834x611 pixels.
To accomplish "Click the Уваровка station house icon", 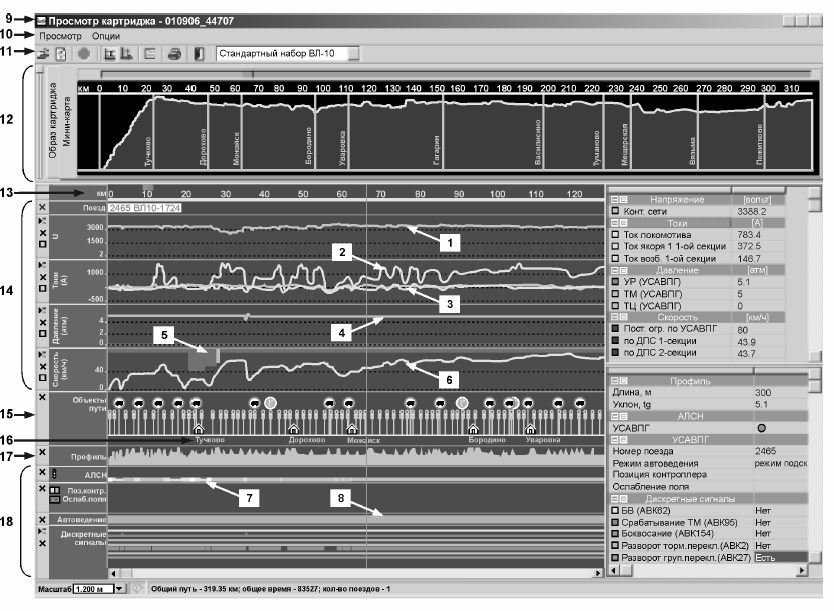I will pyautogui.click(x=530, y=428).
